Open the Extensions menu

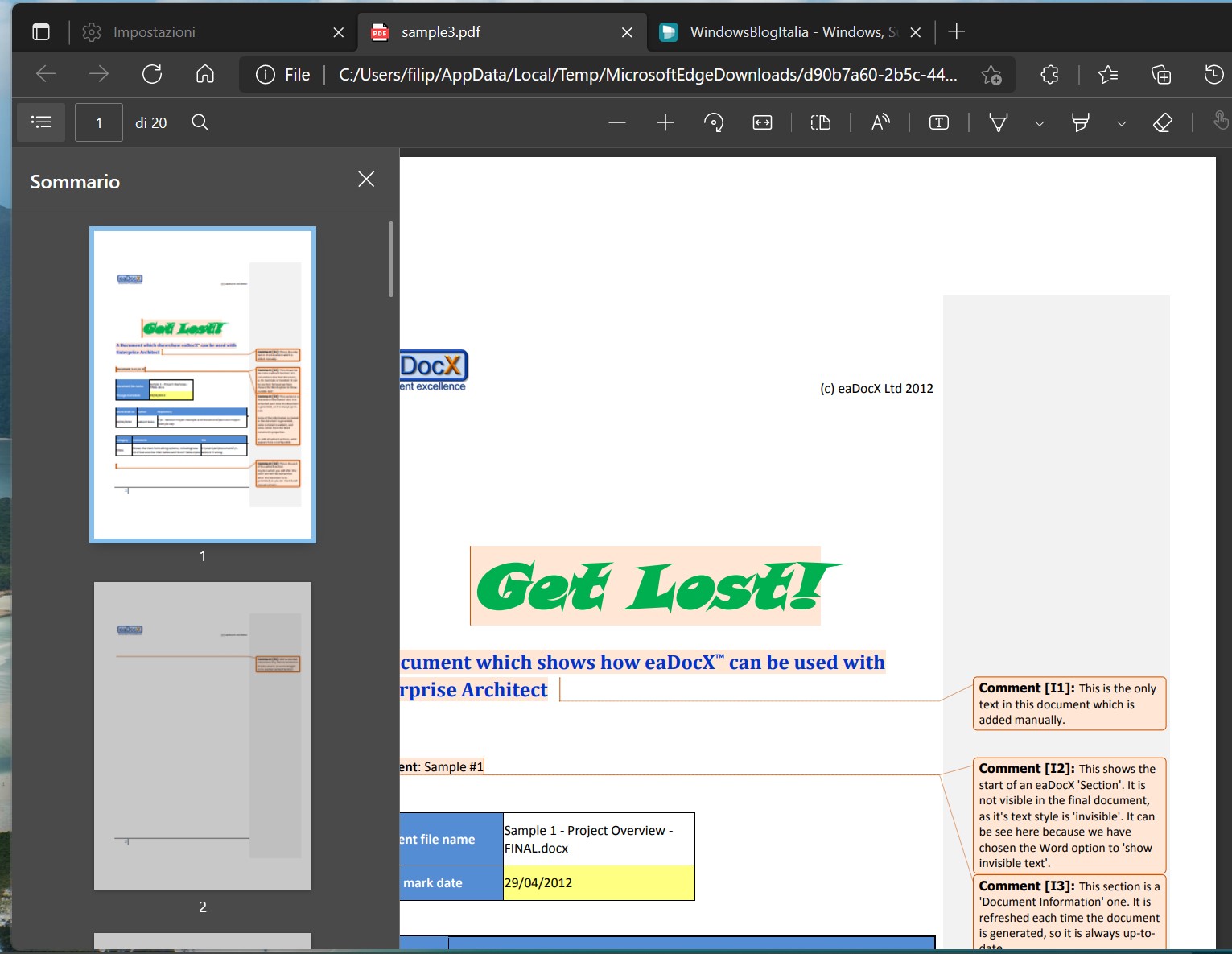[x=1049, y=75]
